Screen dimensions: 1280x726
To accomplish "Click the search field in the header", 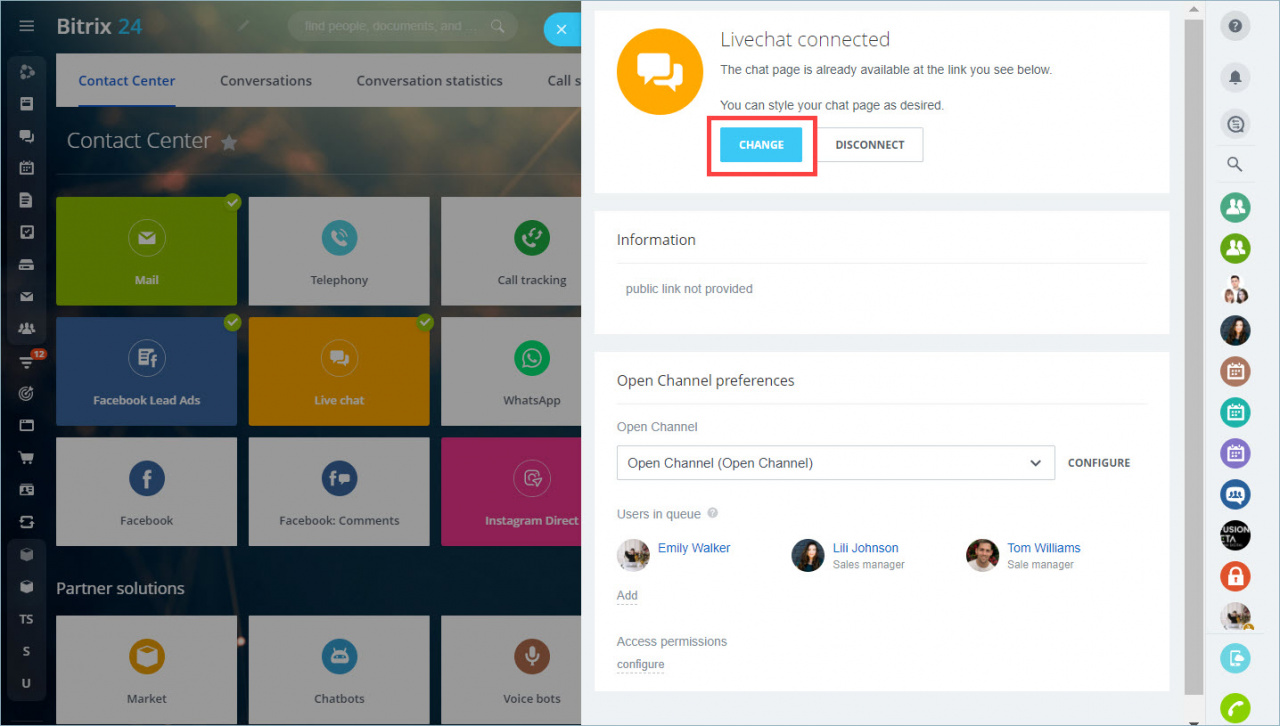I will click(x=403, y=27).
